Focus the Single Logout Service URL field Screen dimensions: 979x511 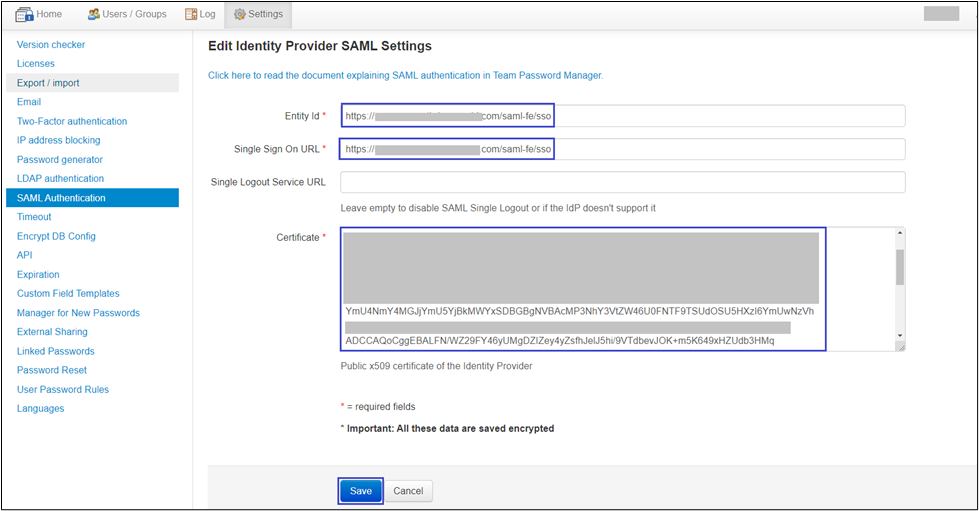click(x=622, y=182)
